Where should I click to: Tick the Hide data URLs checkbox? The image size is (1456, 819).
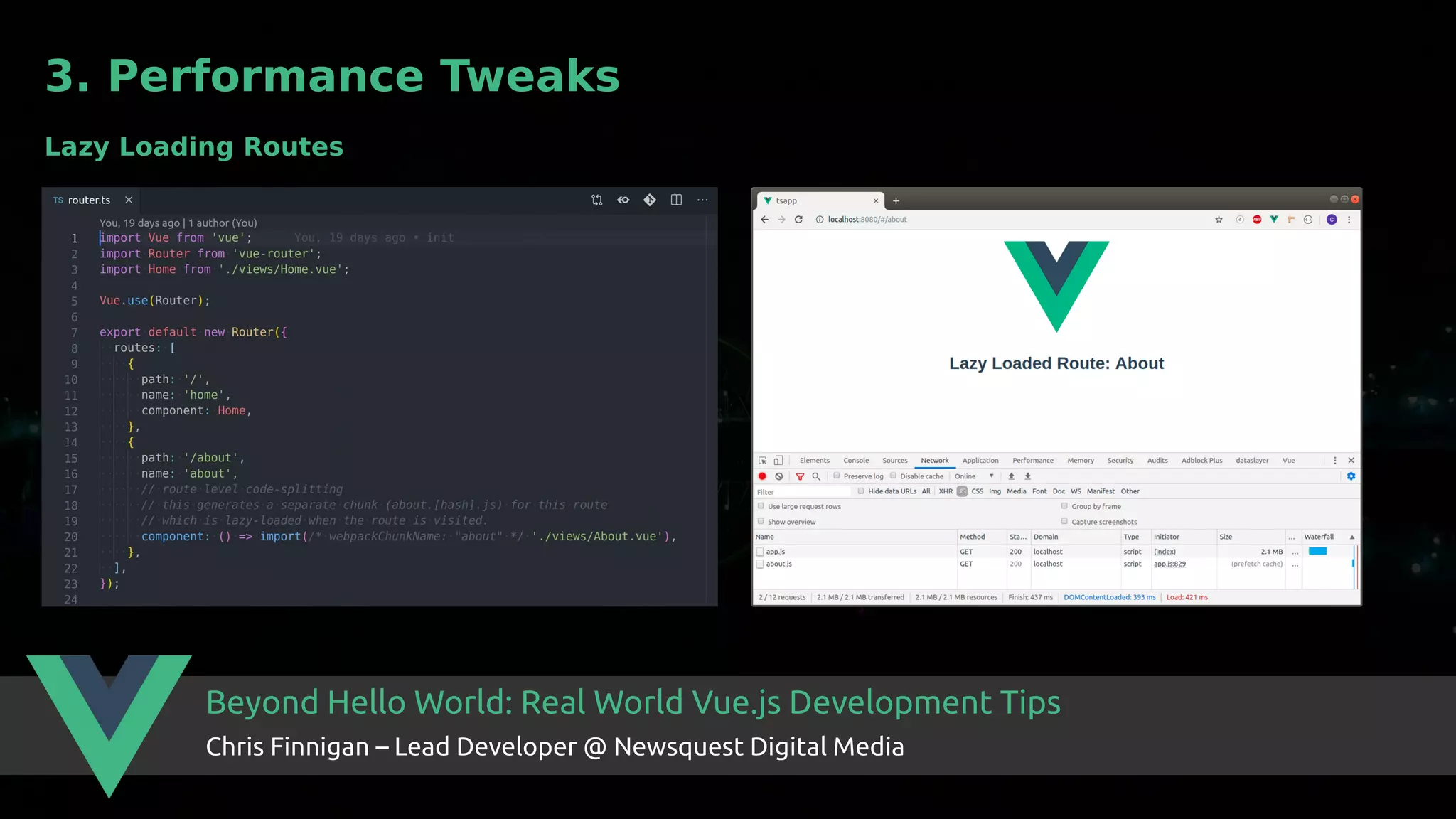point(861,491)
